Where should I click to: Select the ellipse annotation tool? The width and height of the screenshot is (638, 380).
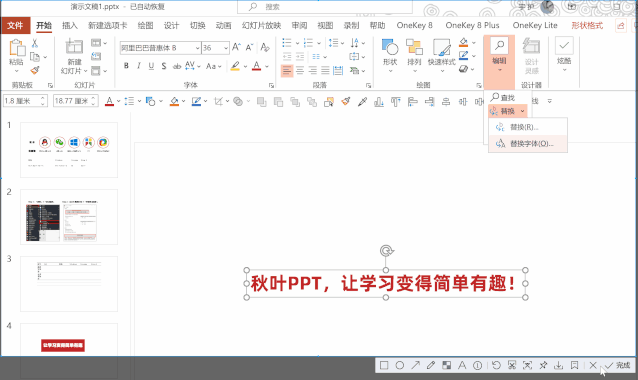[400, 365]
